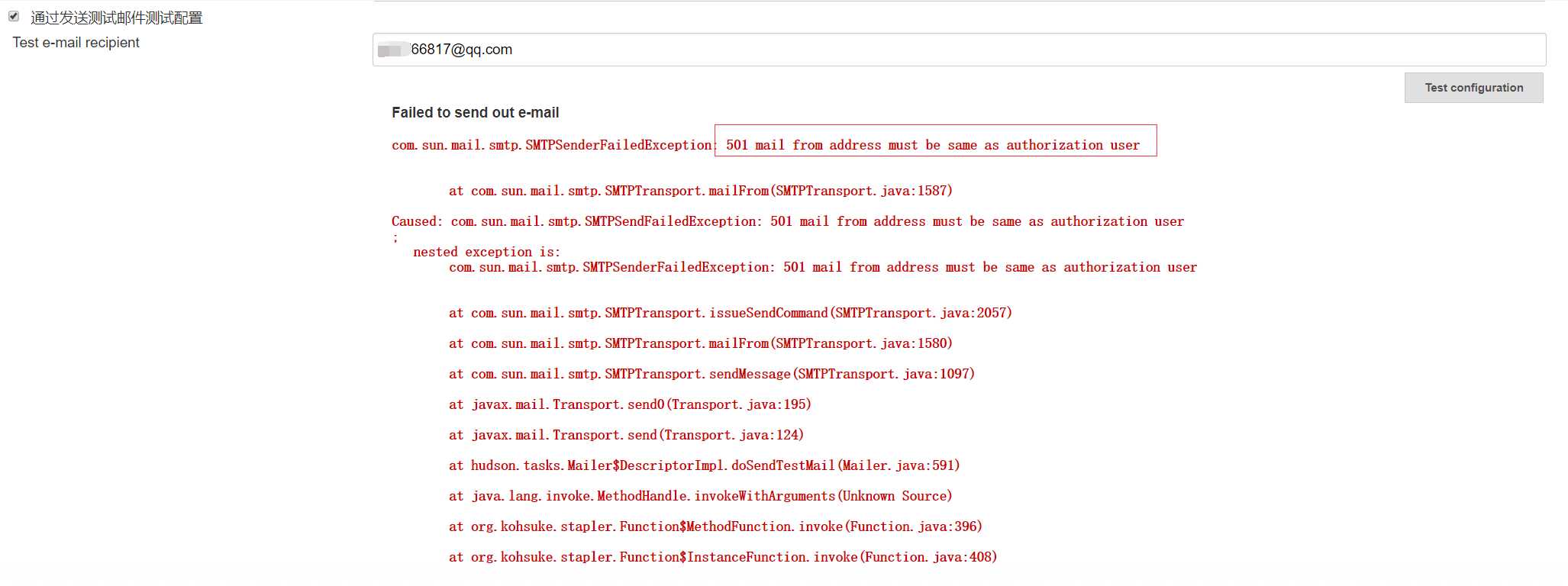This screenshot has width=1568, height=586.
Task: Toggle the 通过发送测试邮件测试配置 checkbox
Action: (14, 16)
